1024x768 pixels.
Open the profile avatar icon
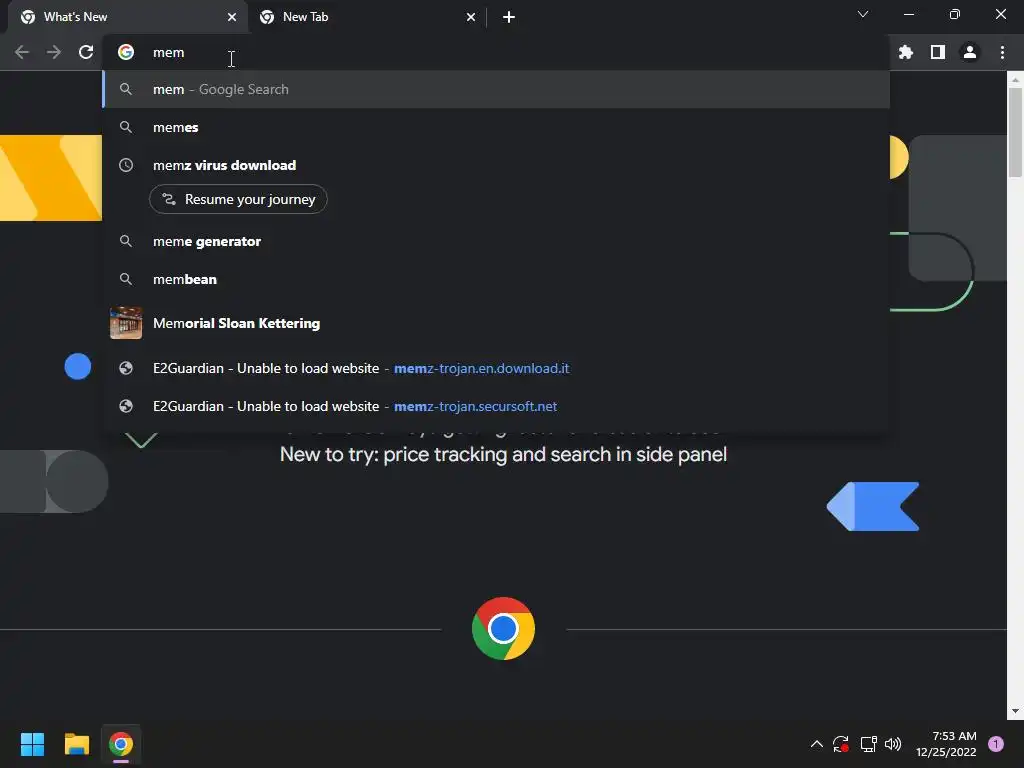[970, 52]
